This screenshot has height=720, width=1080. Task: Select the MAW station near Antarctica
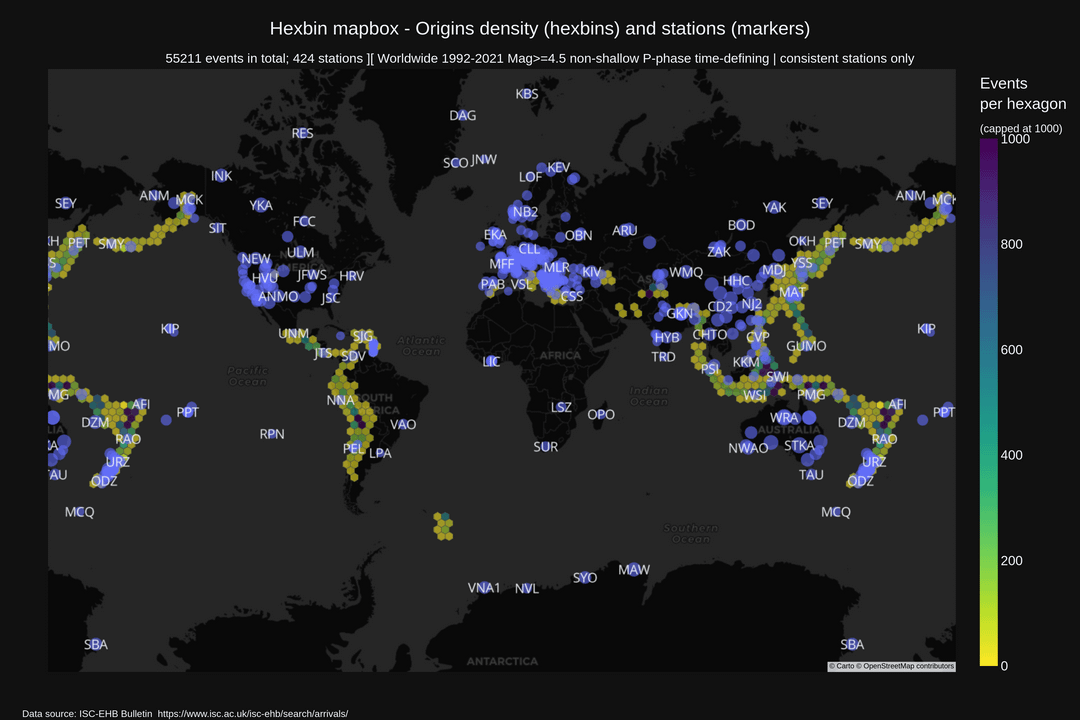pos(633,570)
